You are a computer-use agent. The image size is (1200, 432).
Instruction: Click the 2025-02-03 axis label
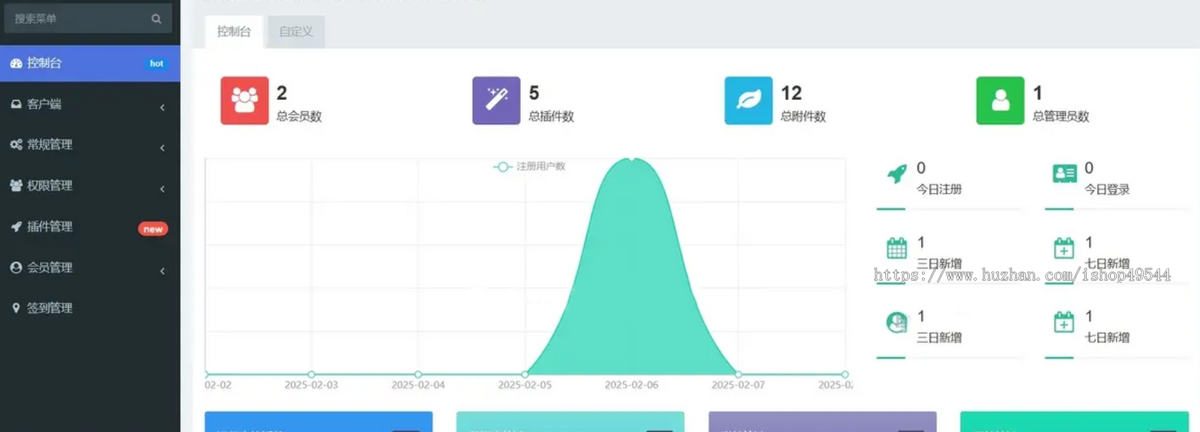coord(311,384)
